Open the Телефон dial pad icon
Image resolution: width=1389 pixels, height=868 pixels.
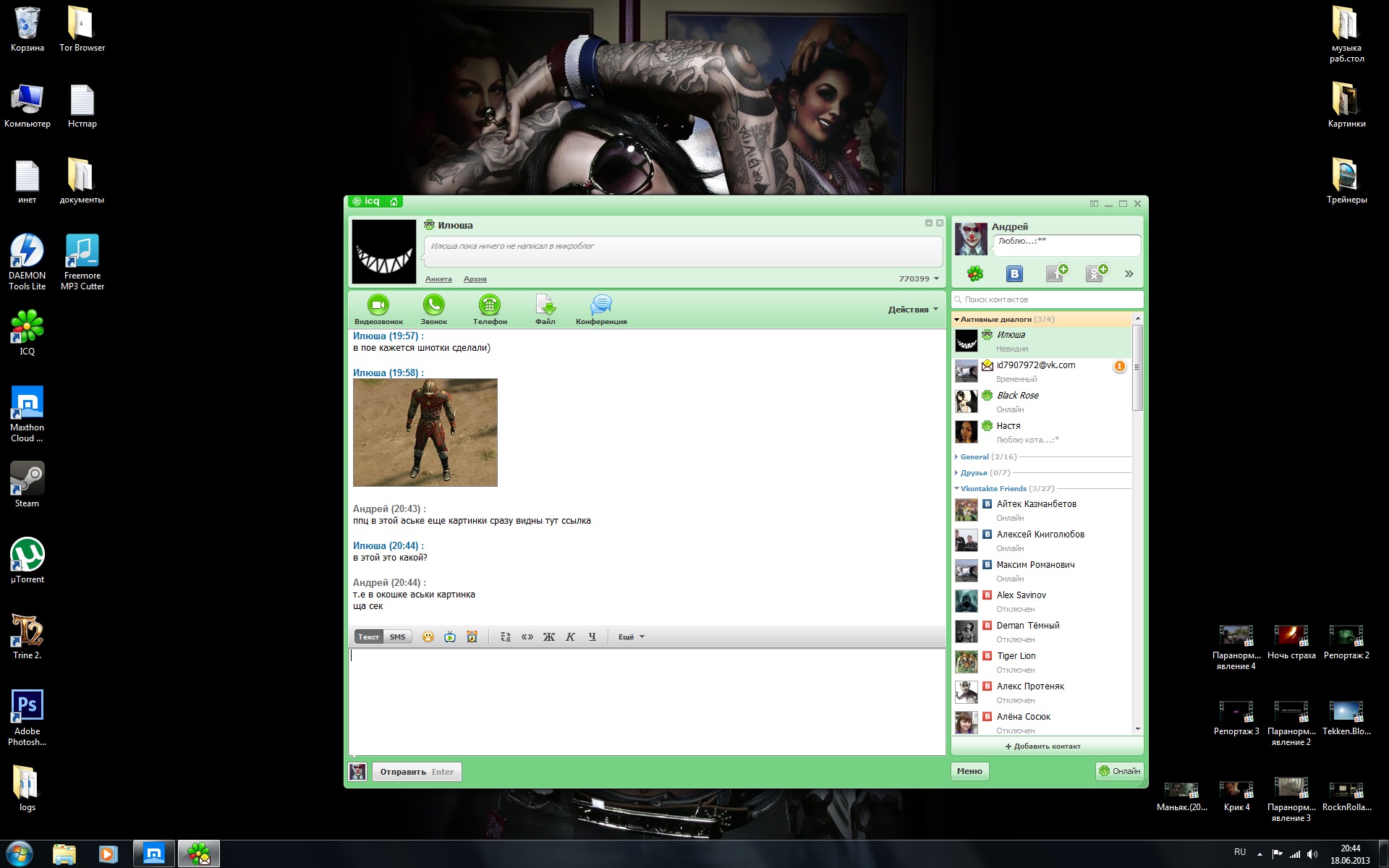[x=490, y=310]
